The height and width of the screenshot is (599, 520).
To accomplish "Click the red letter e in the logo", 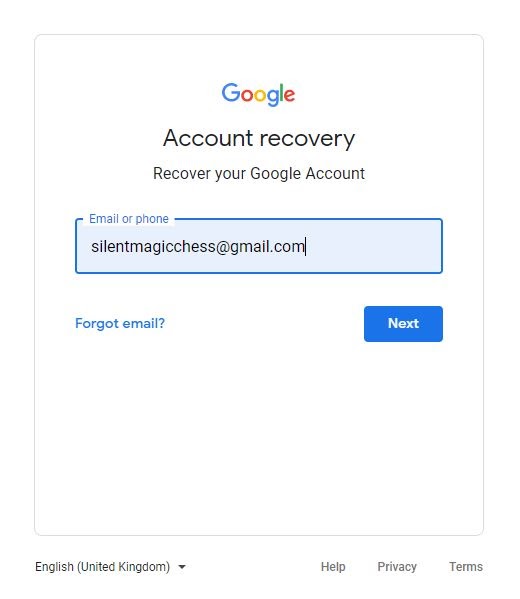I will [x=290, y=95].
